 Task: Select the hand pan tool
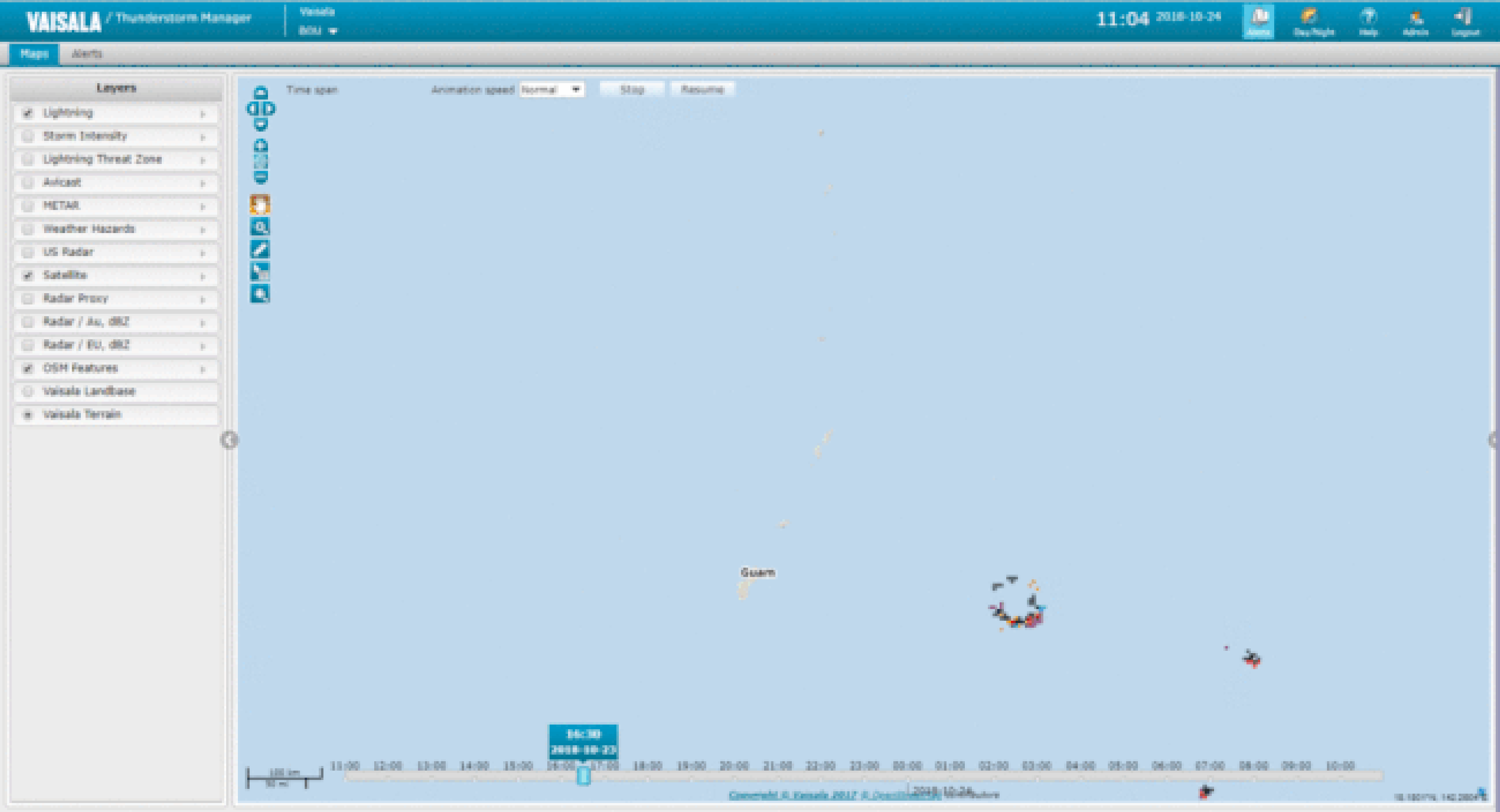260,204
